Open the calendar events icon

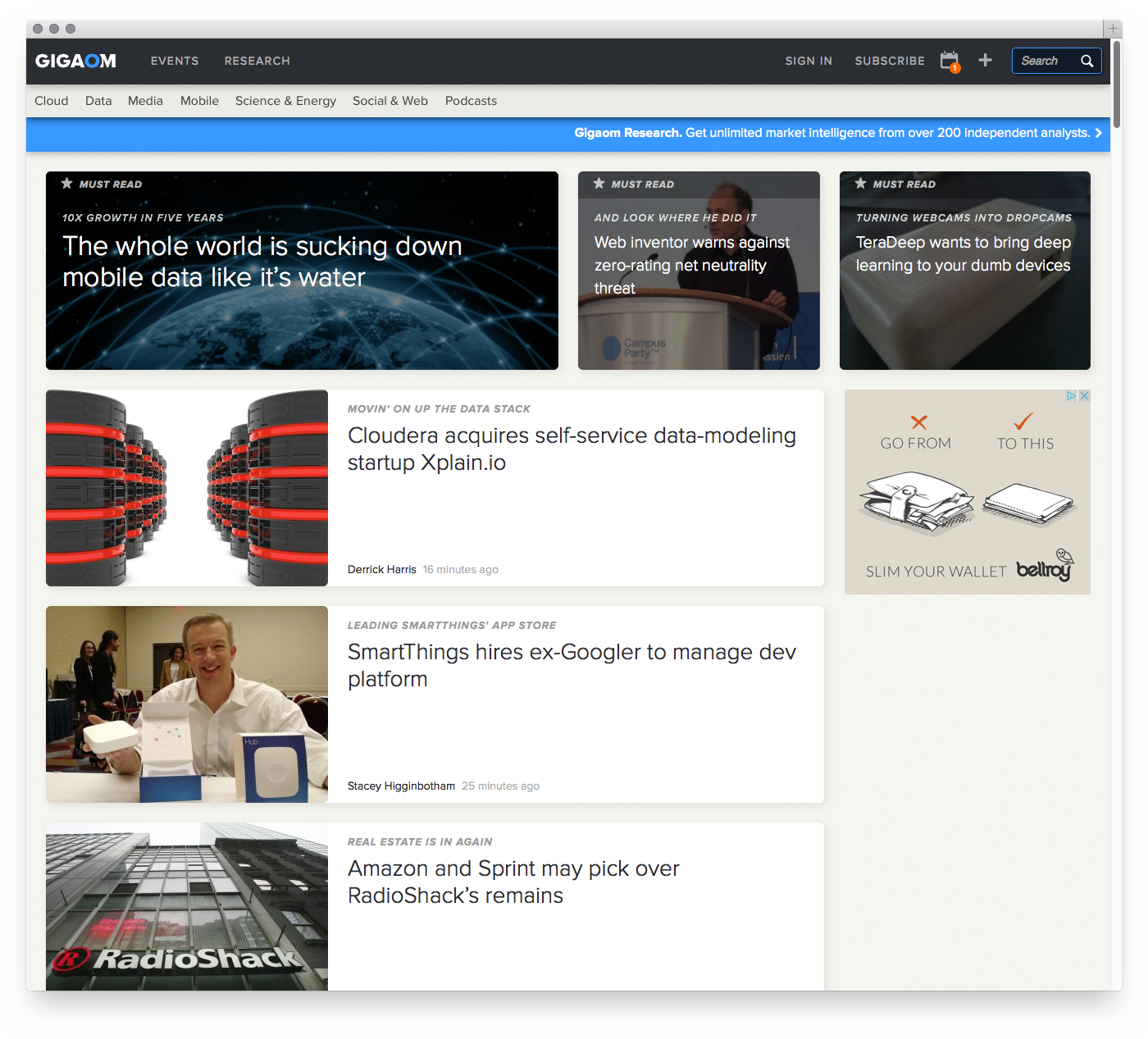[x=950, y=61]
